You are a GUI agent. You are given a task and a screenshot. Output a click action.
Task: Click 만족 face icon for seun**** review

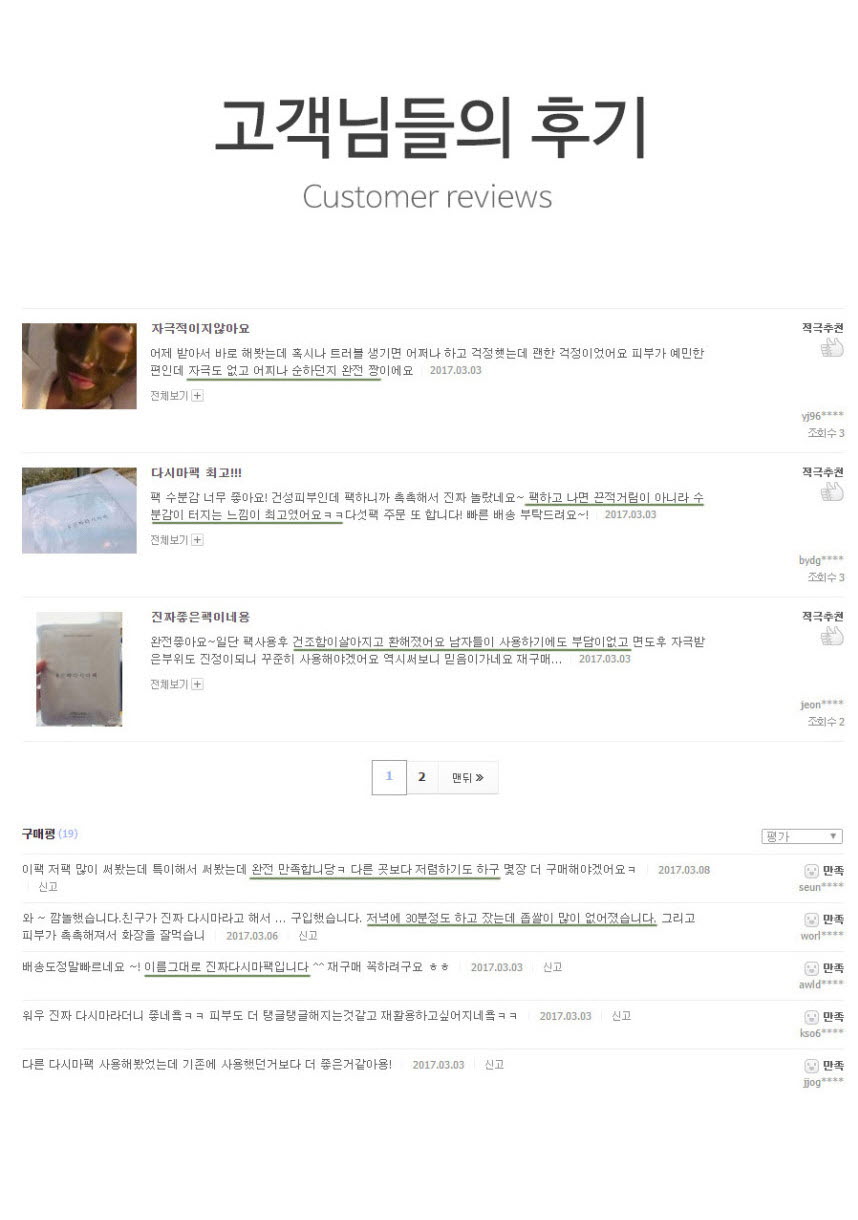(811, 871)
